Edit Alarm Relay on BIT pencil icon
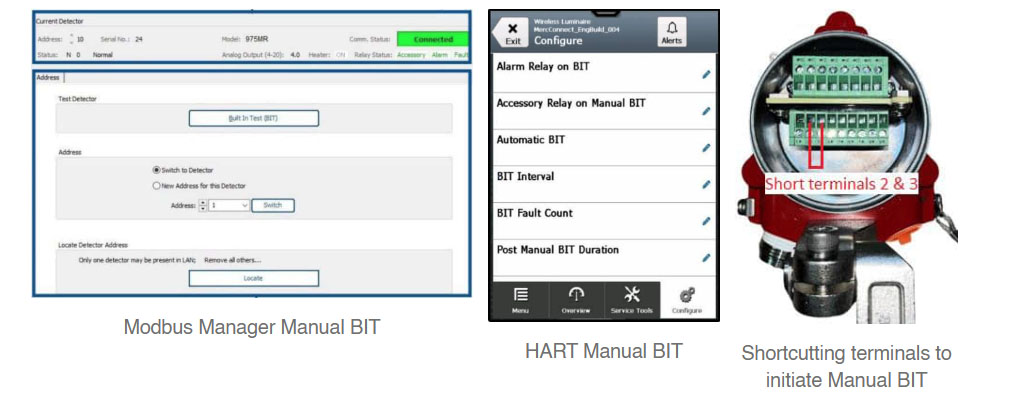This screenshot has width=1016, height=406. (706, 74)
